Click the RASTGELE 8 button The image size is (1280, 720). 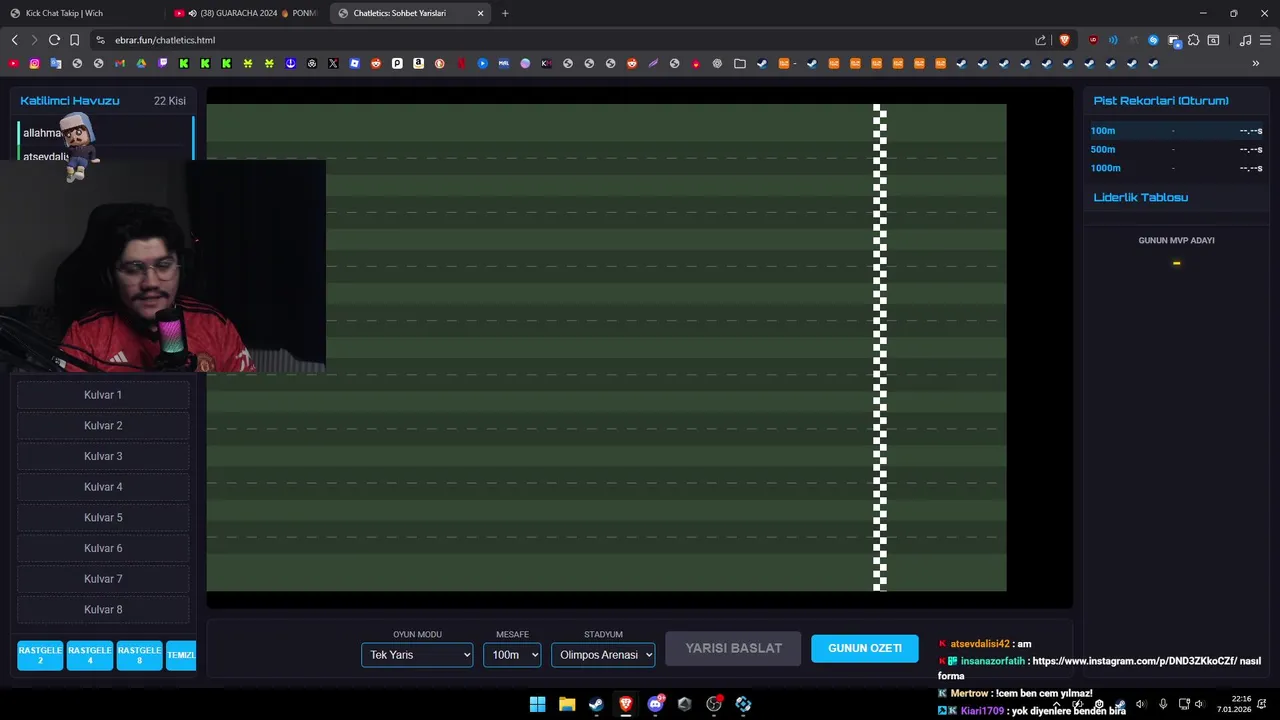[139, 655]
